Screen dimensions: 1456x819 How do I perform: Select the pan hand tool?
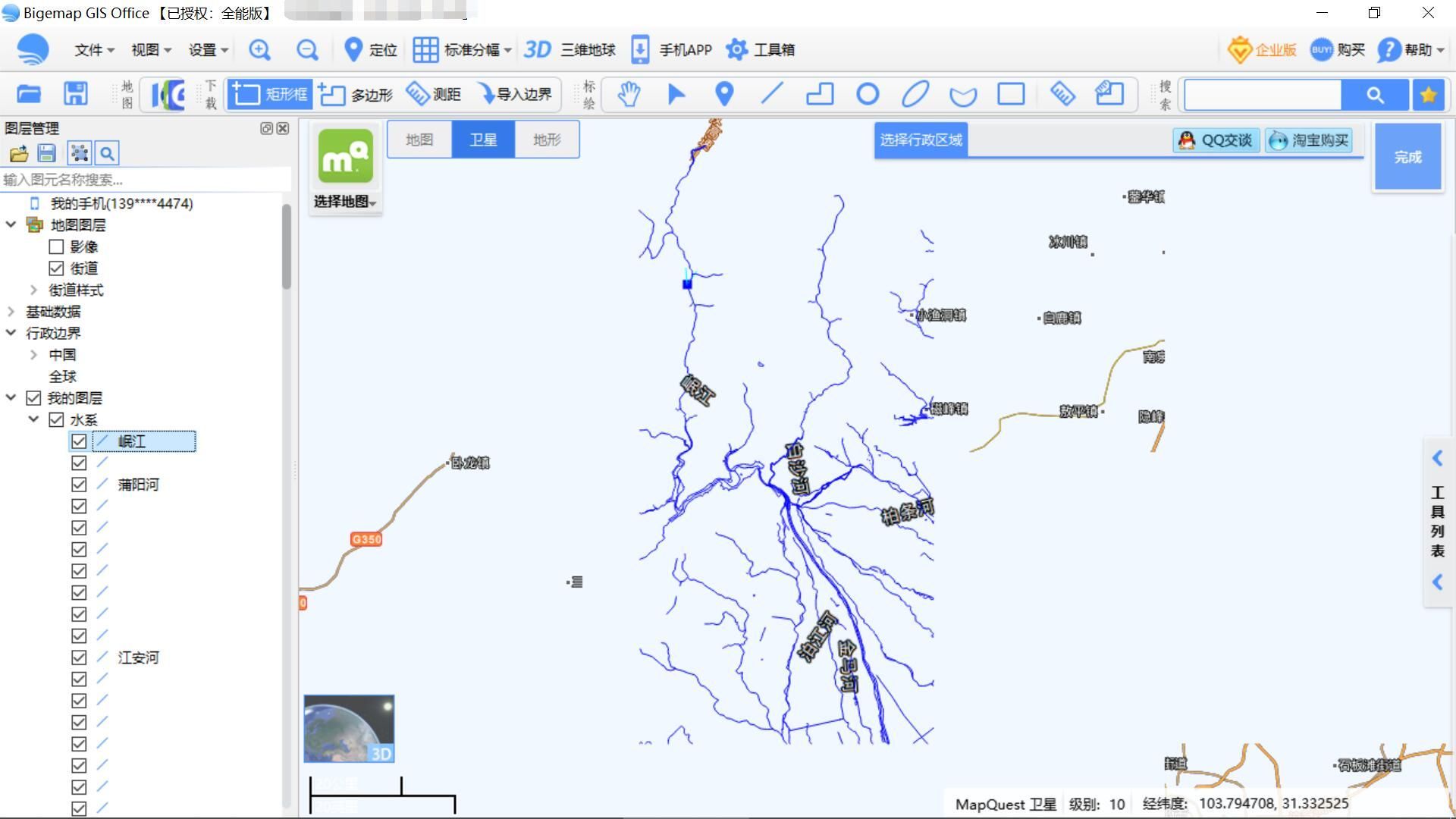(628, 95)
